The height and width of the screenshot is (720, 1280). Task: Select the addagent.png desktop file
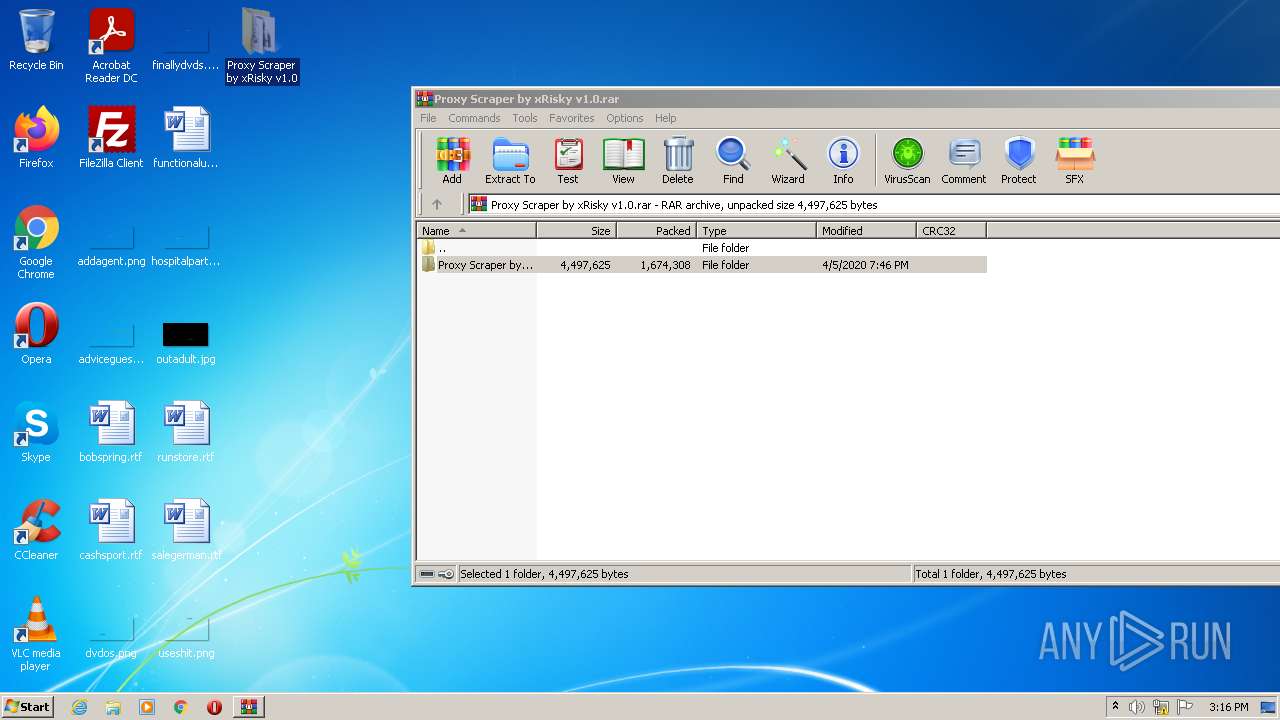click(111, 248)
